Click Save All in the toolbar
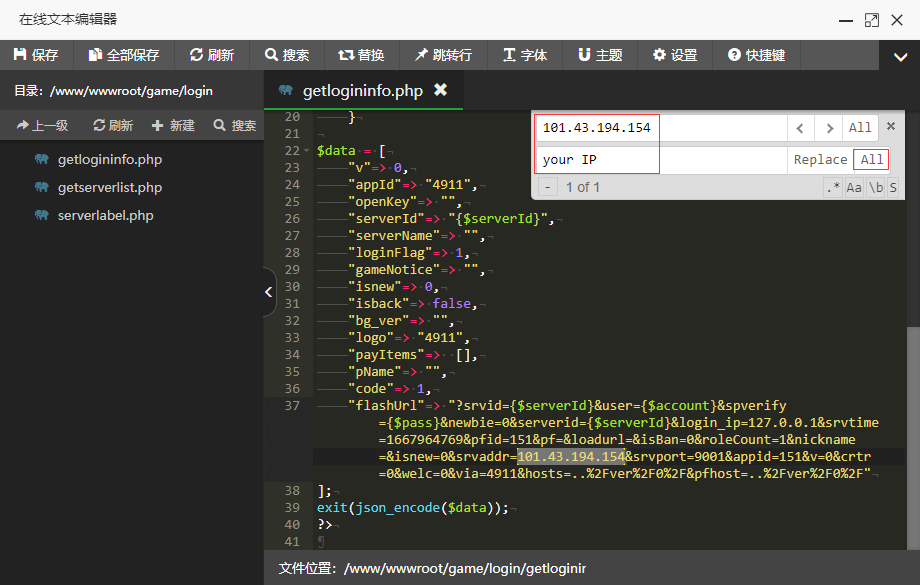The height and width of the screenshot is (585, 920). tap(123, 55)
